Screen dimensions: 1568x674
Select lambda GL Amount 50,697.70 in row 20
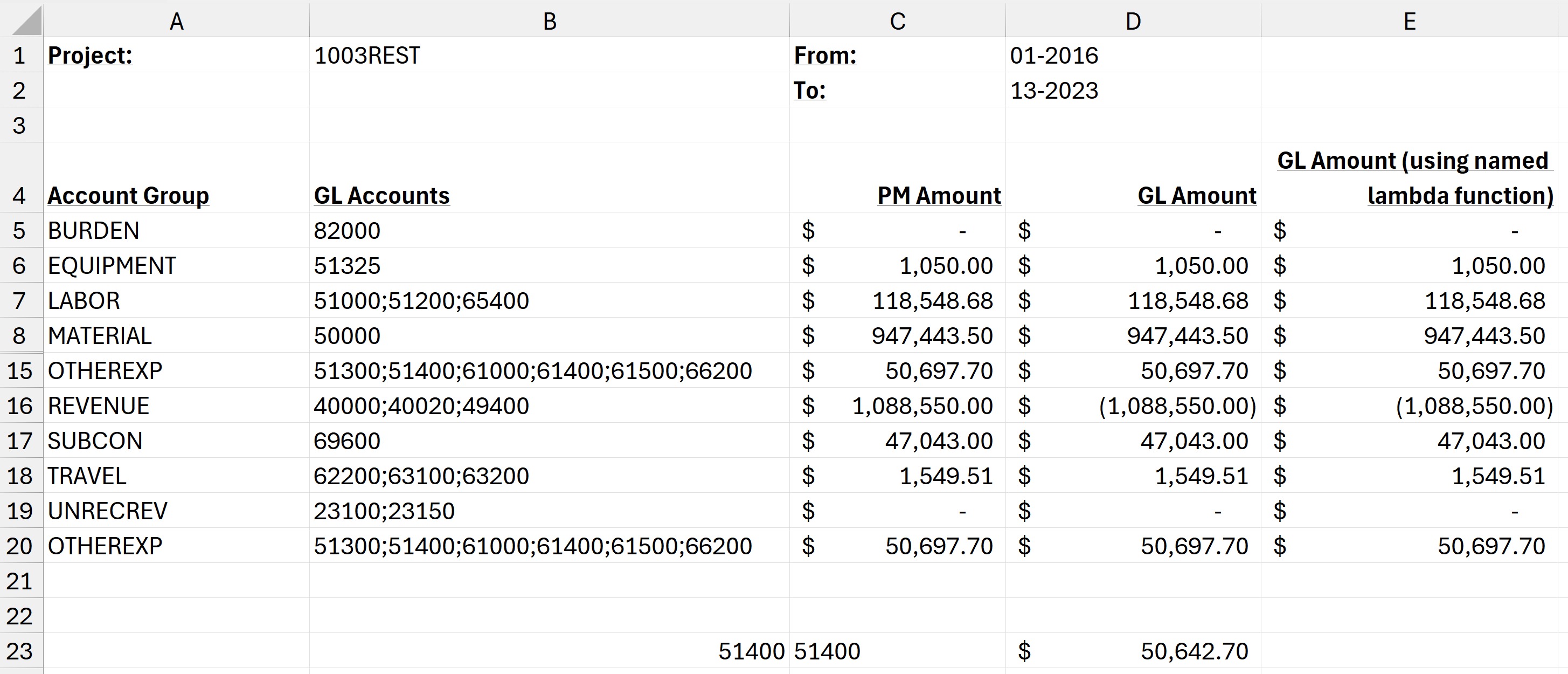(1410, 546)
